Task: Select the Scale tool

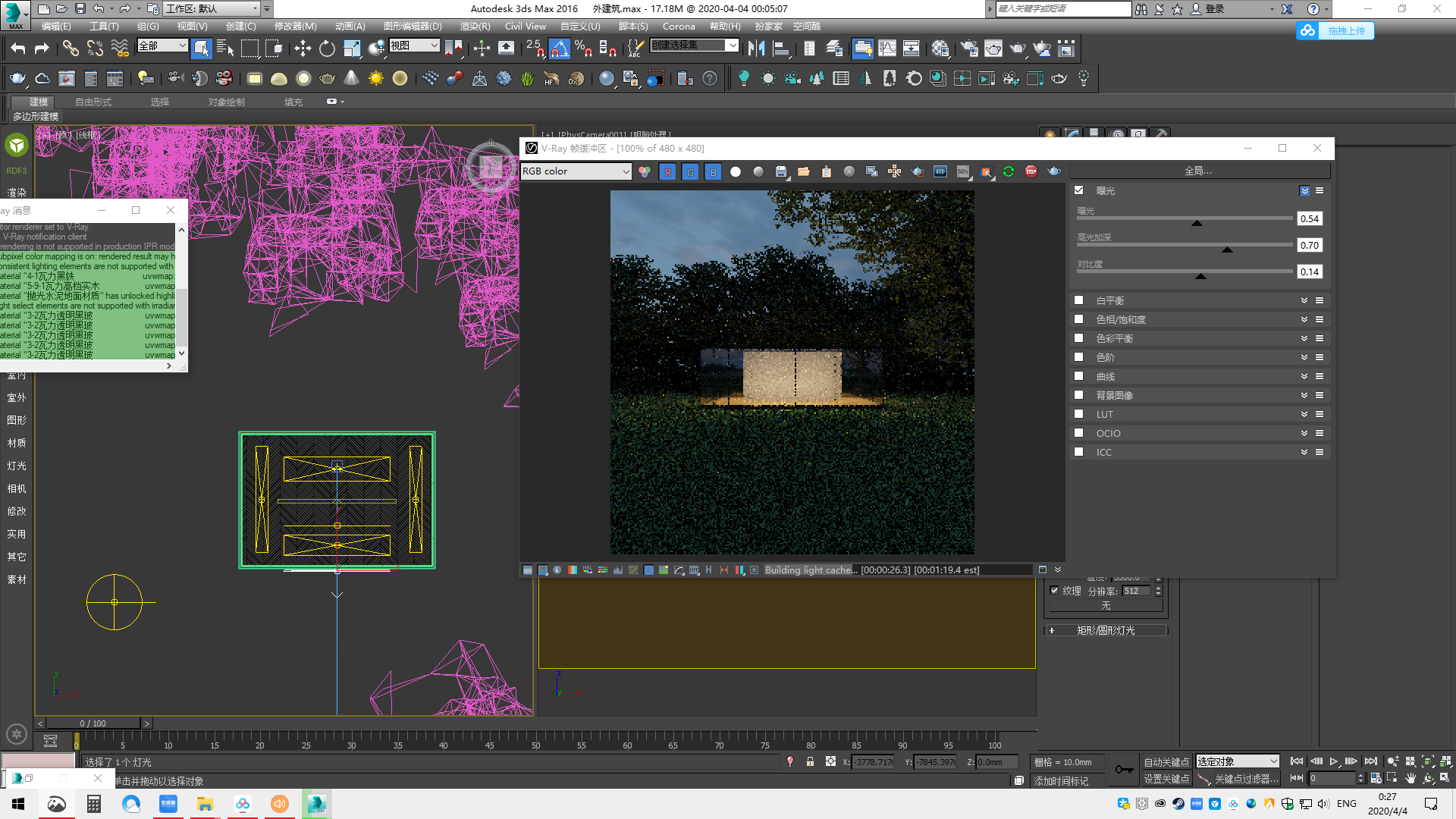Action: tap(352, 49)
